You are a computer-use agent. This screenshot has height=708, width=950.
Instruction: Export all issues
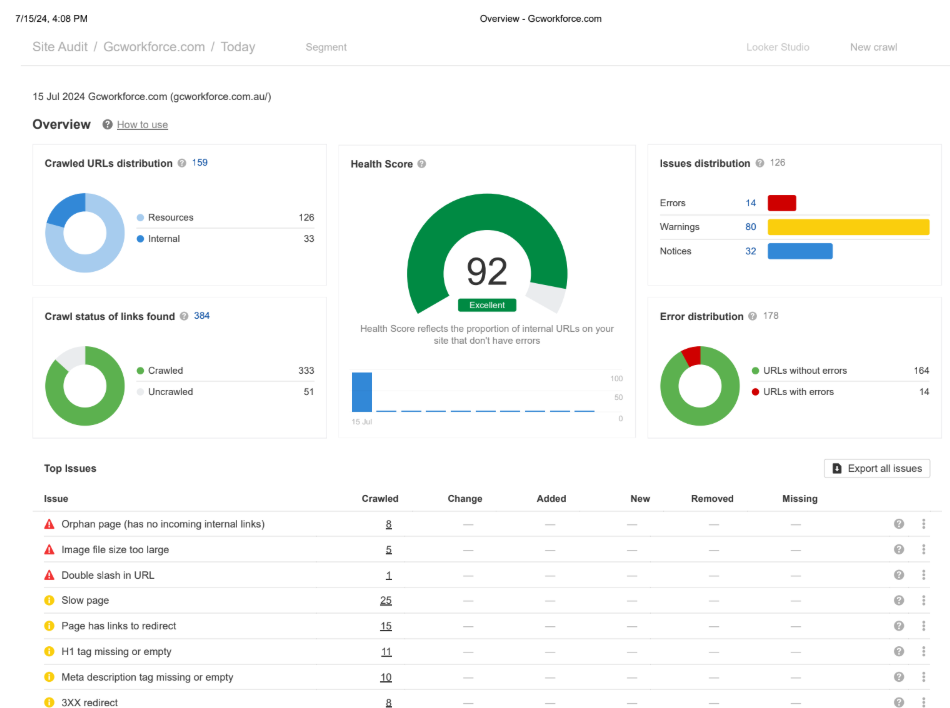(877, 468)
